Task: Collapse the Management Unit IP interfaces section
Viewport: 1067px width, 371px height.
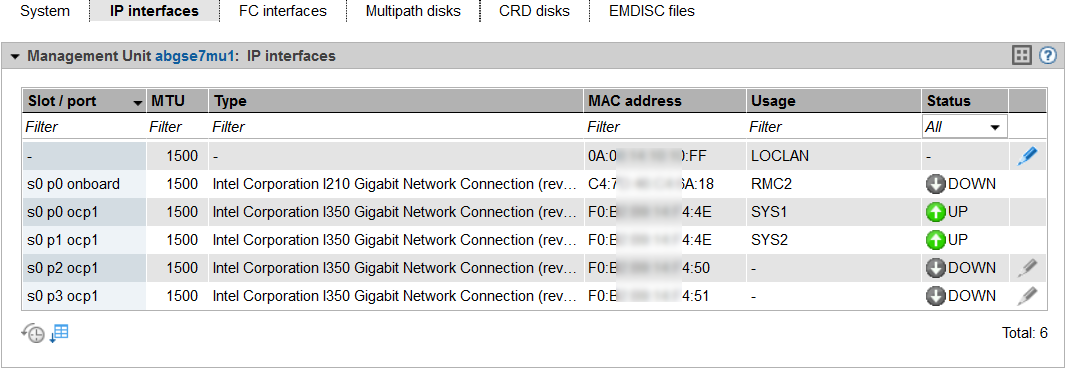Action: [x=15, y=57]
